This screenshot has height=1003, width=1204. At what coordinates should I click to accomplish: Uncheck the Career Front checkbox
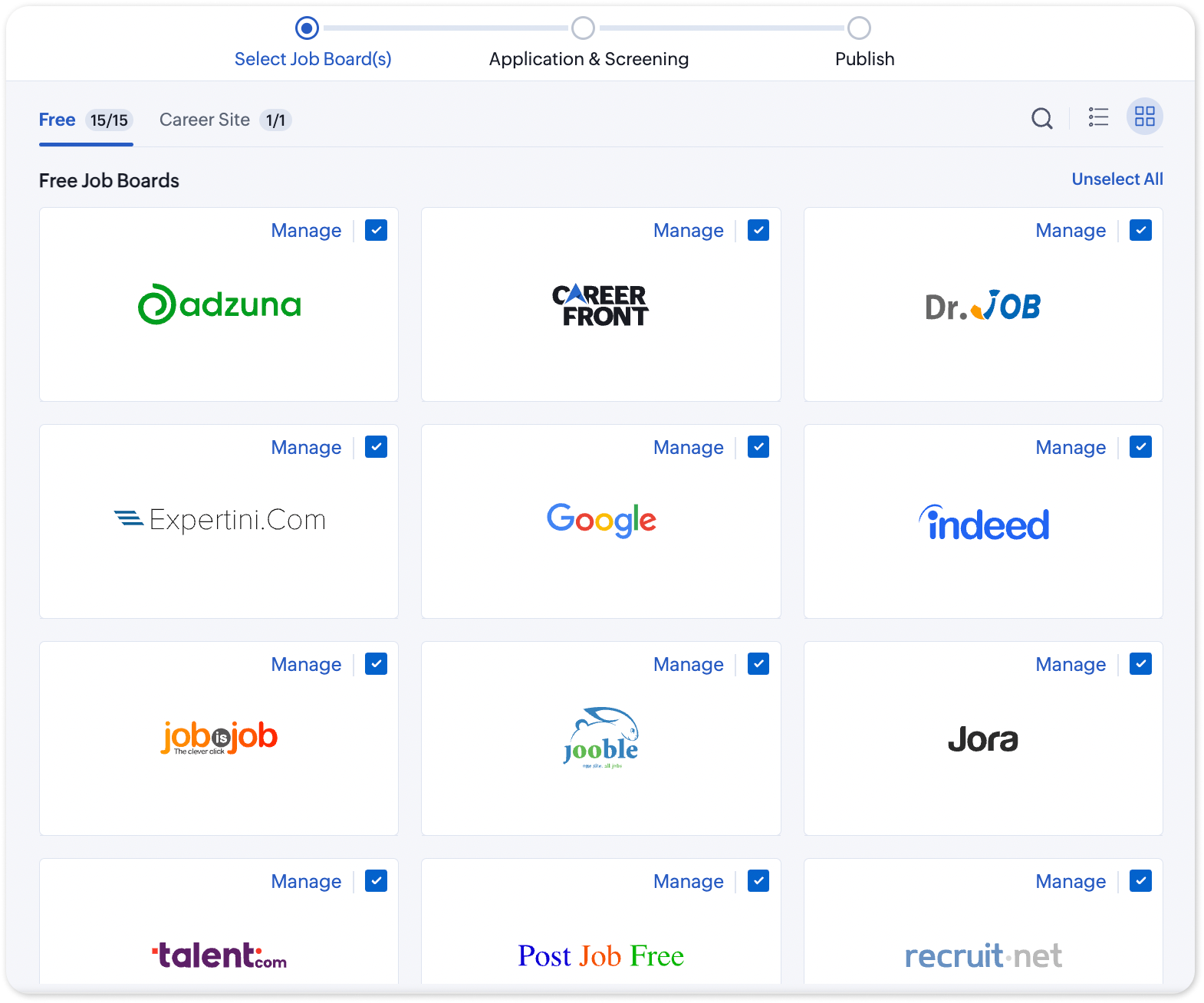click(758, 230)
